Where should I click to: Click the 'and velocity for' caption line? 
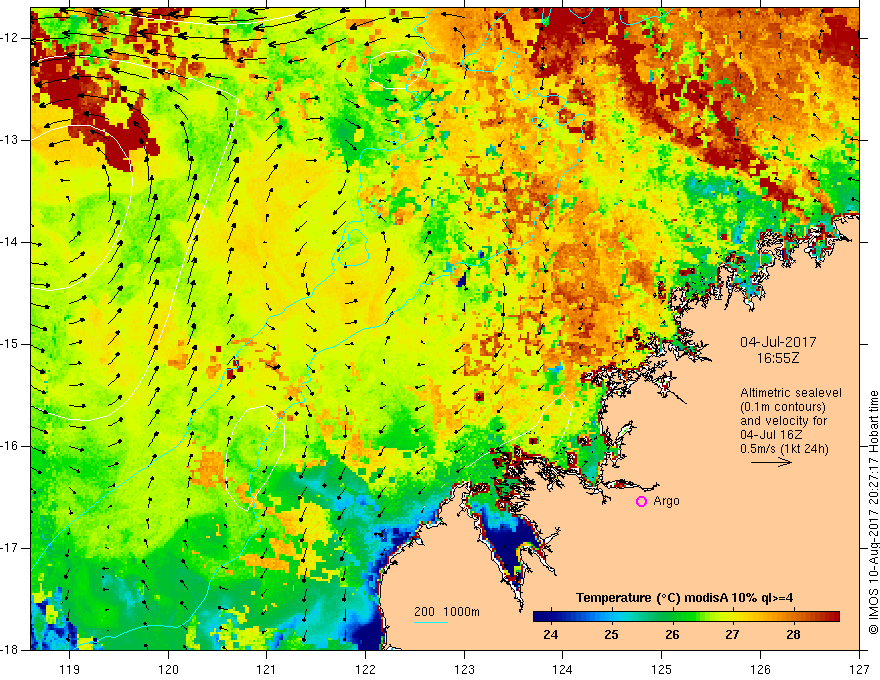(x=783, y=421)
